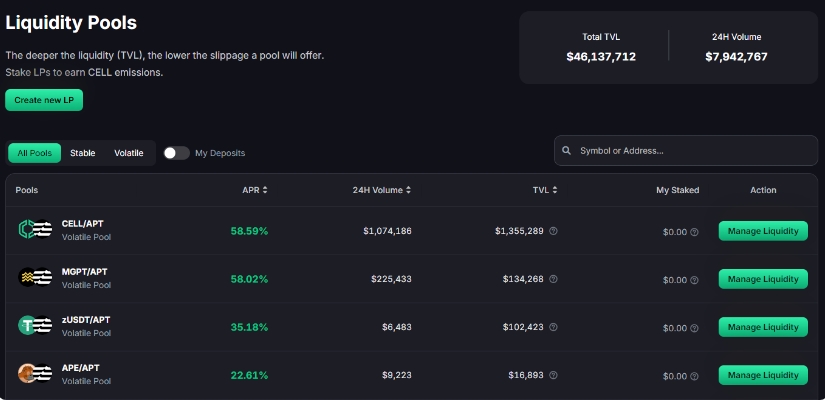Manage Liquidity for APE/APT pool
Viewport: 825px width, 400px height.
pyautogui.click(x=763, y=375)
